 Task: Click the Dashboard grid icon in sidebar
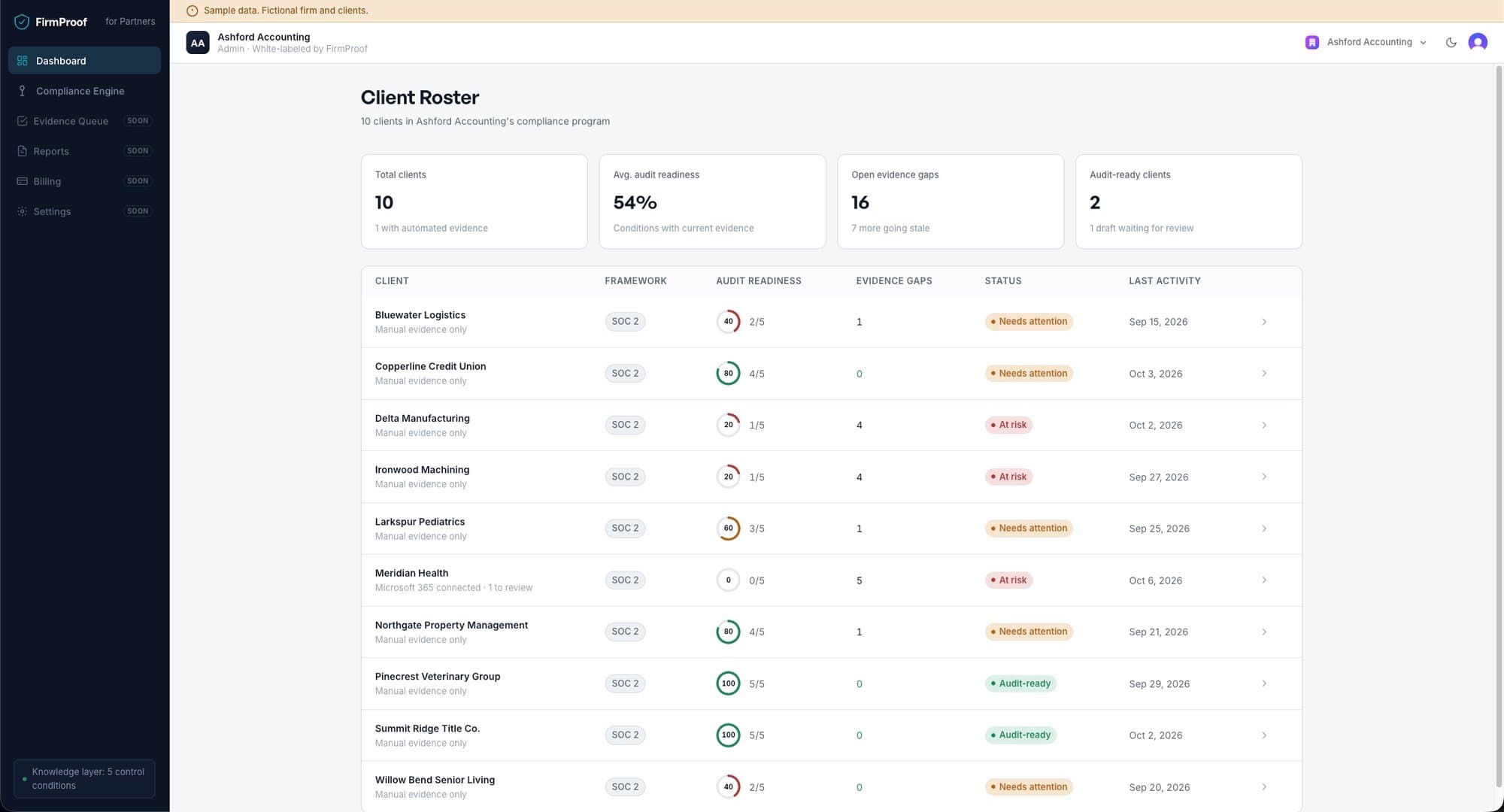pyautogui.click(x=22, y=61)
